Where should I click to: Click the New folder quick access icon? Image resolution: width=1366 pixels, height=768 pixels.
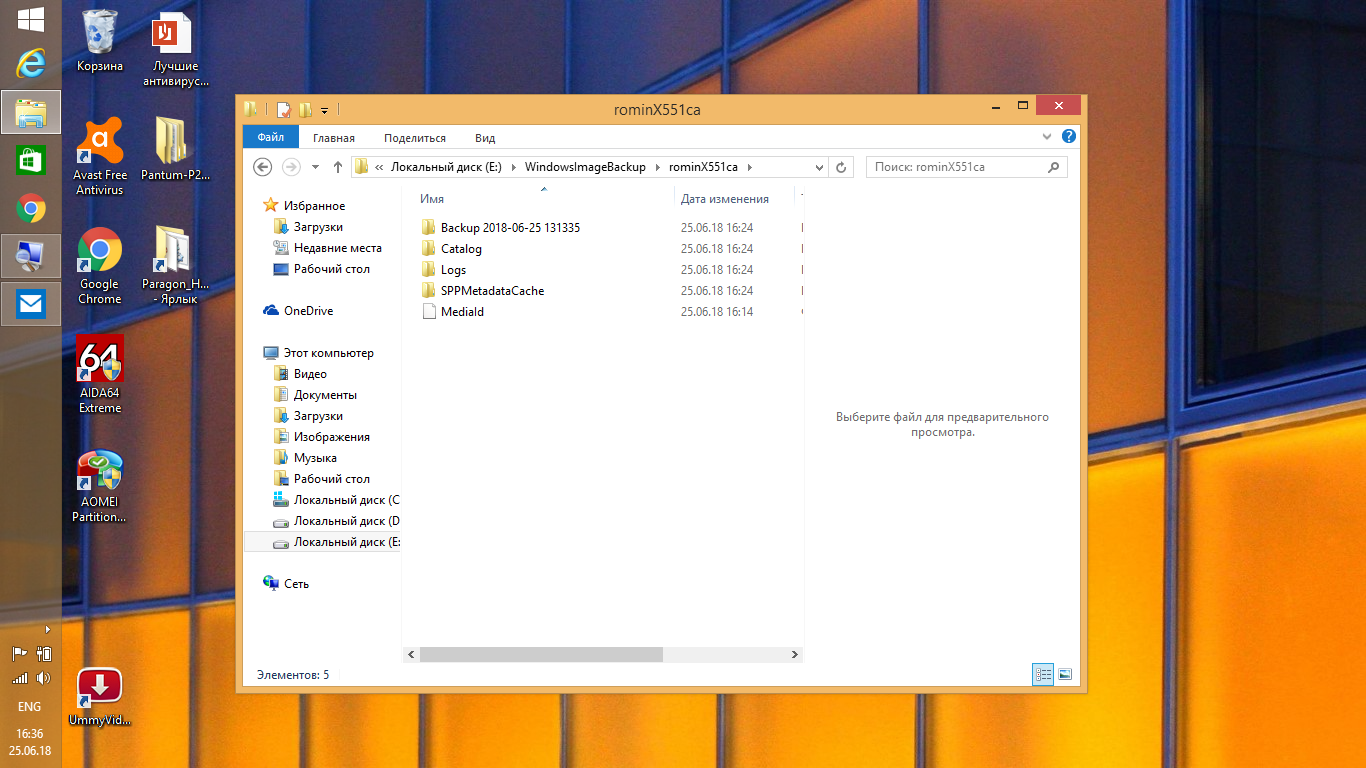pyautogui.click(x=305, y=109)
